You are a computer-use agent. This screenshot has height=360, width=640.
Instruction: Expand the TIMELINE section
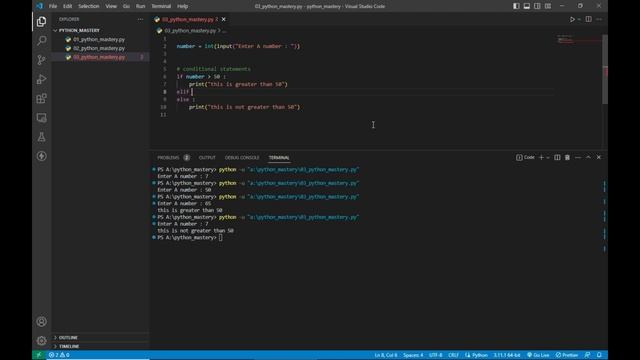point(69,346)
